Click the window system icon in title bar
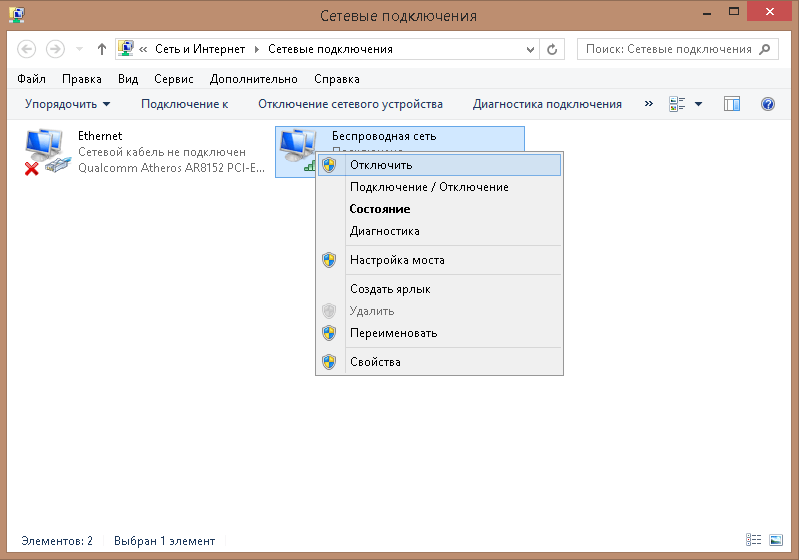Viewport: 799px width, 560px height. 17,14
